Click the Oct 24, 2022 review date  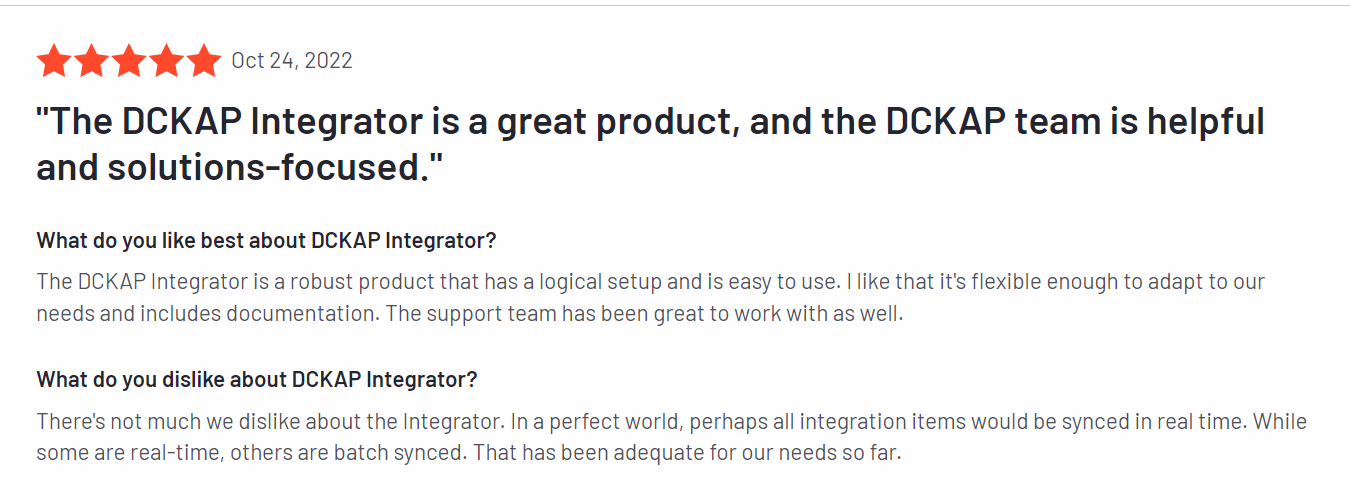(292, 60)
